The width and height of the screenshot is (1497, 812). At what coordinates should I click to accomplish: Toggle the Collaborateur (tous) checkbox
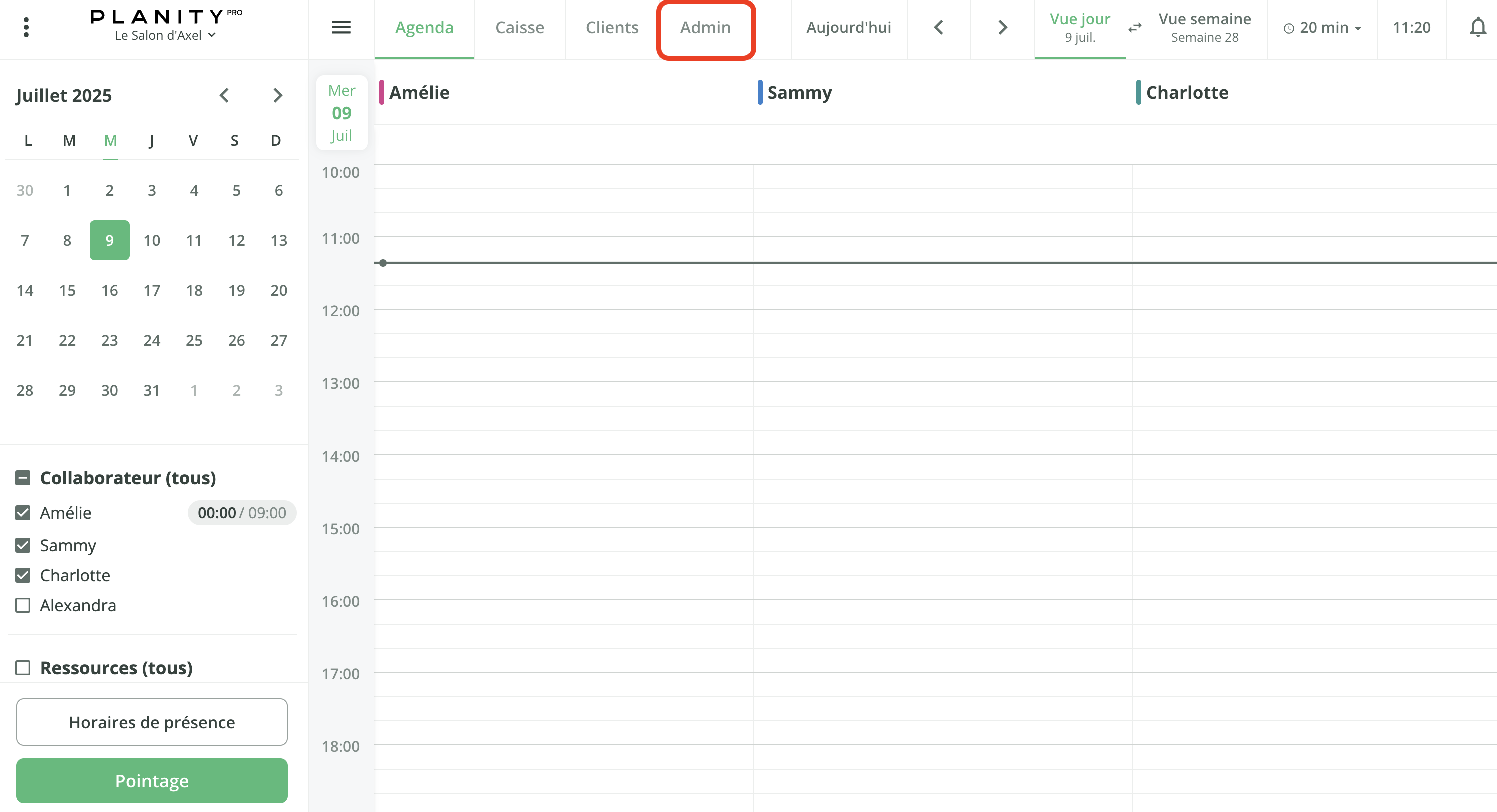click(23, 478)
